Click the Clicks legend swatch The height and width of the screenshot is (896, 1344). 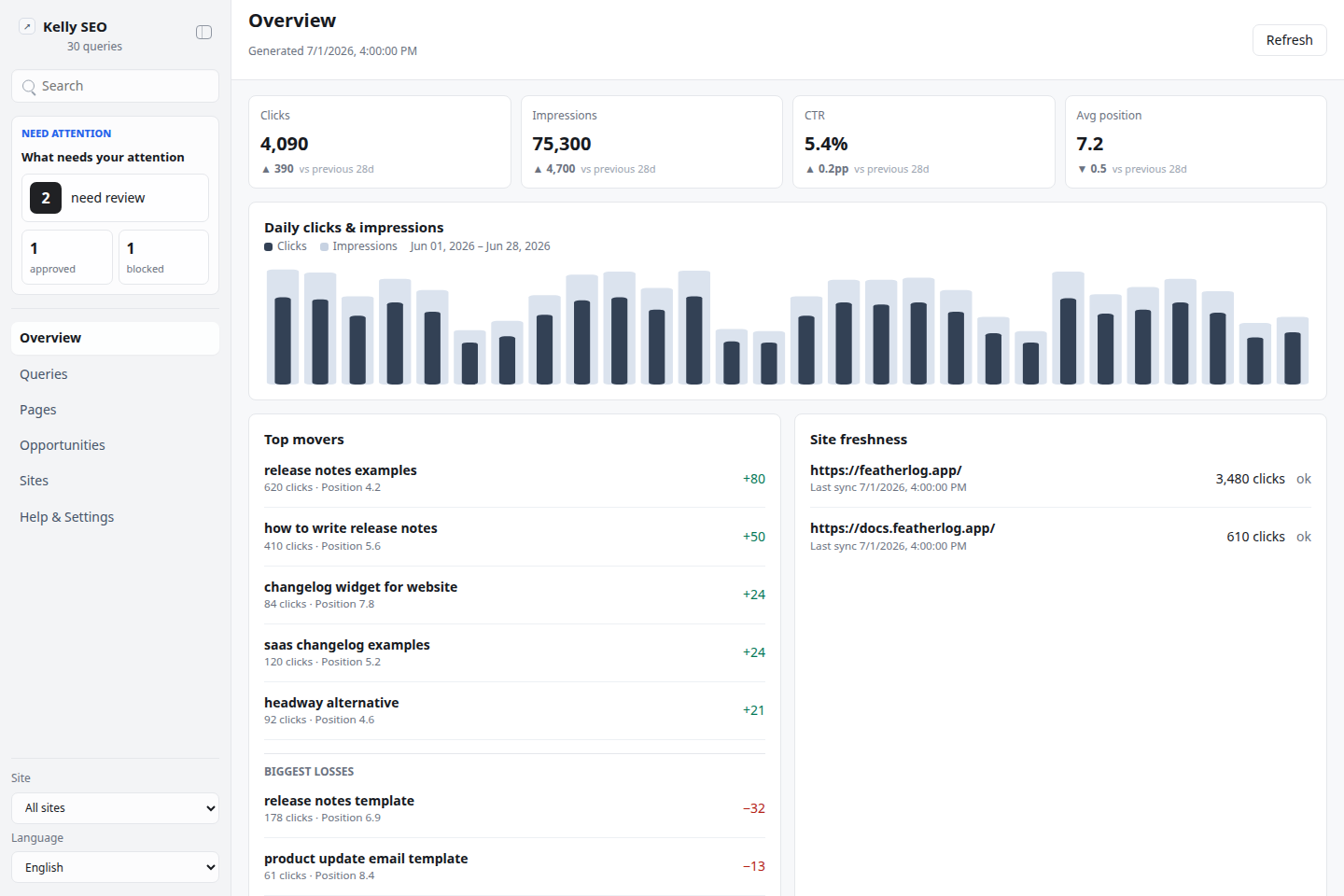(269, 247)
